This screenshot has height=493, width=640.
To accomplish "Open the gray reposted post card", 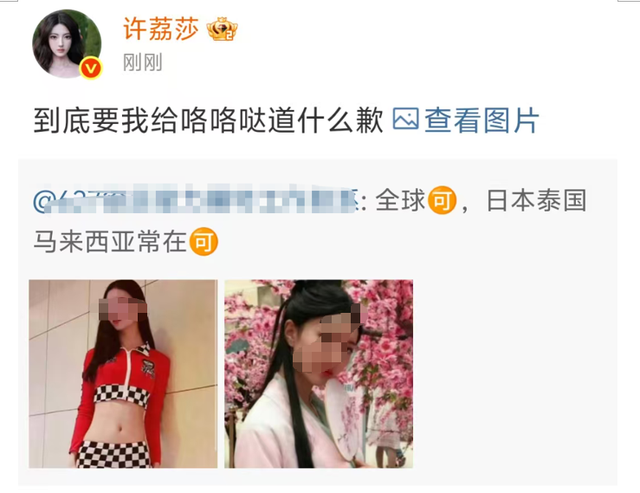I will [x=318, y=322].
